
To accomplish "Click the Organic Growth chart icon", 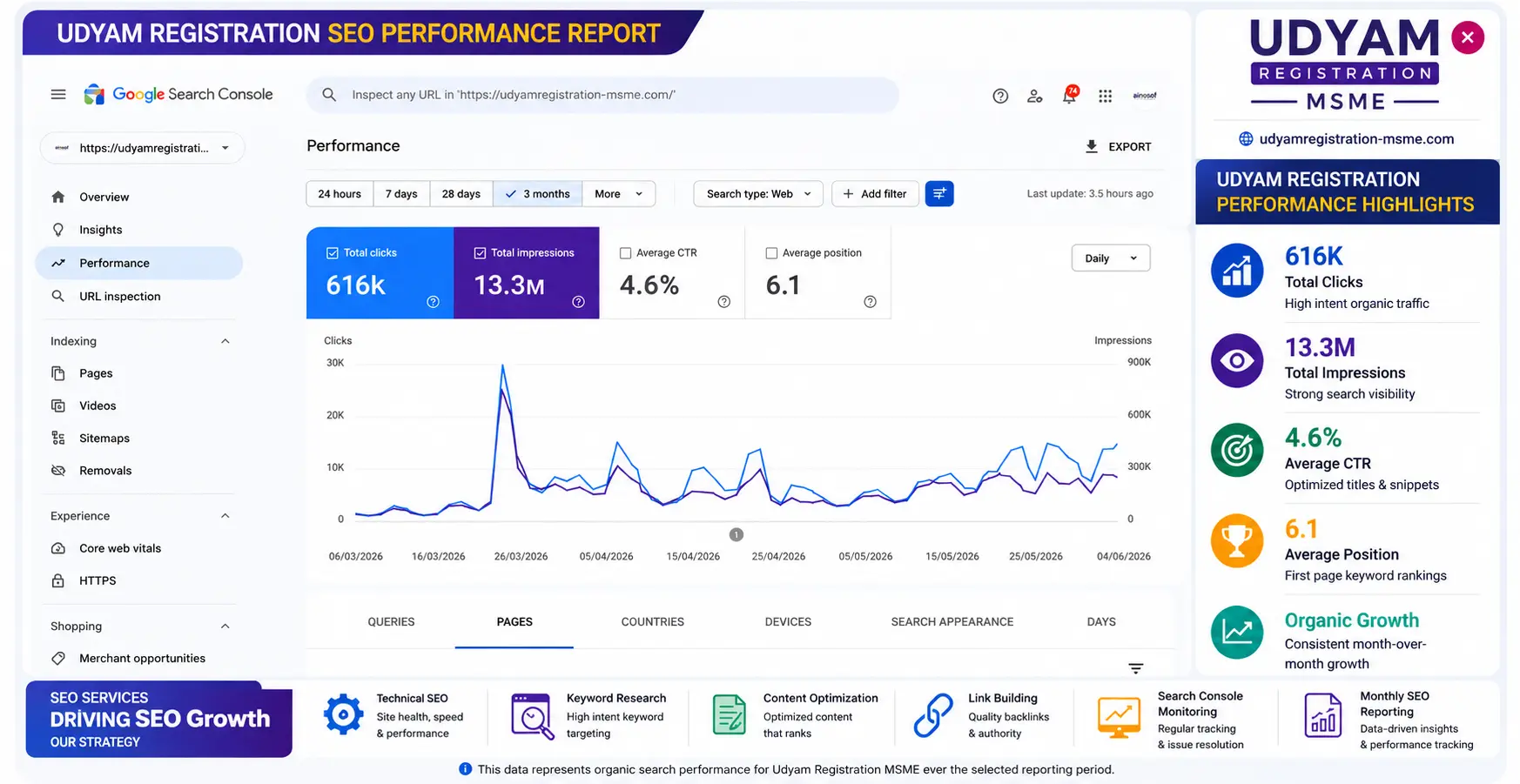I will tap(1236, 632).
